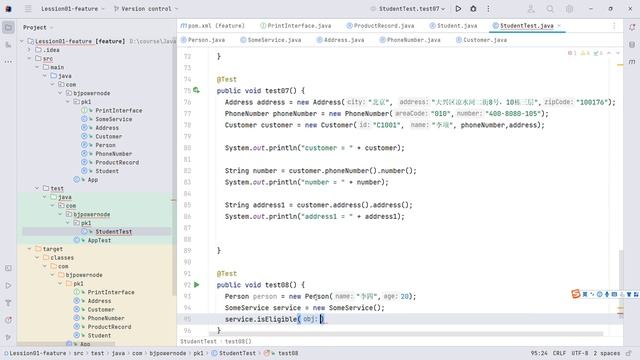The height and width of the screenshot is (360, 640).
Task: Click bjpowernode in the status bar path
Action: coord(167,353)
